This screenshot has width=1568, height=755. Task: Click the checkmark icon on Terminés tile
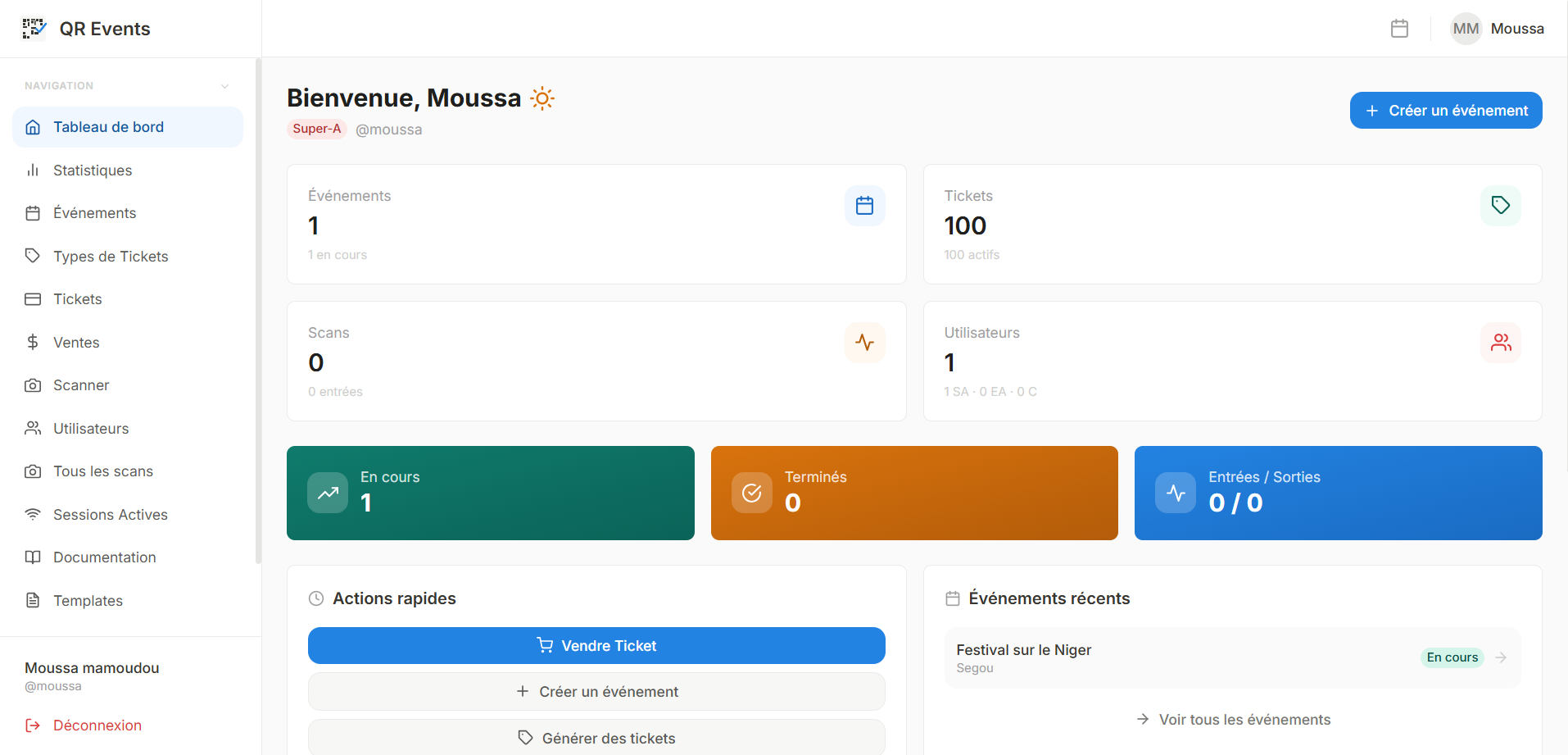tap(751, 493)
